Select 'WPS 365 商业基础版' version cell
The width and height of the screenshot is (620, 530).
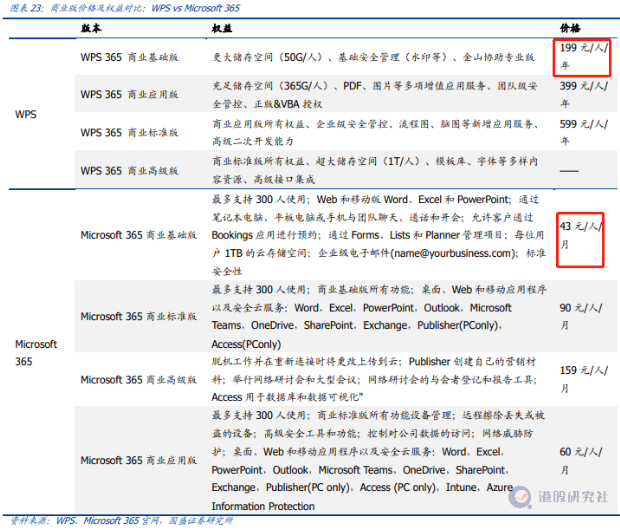129,57
